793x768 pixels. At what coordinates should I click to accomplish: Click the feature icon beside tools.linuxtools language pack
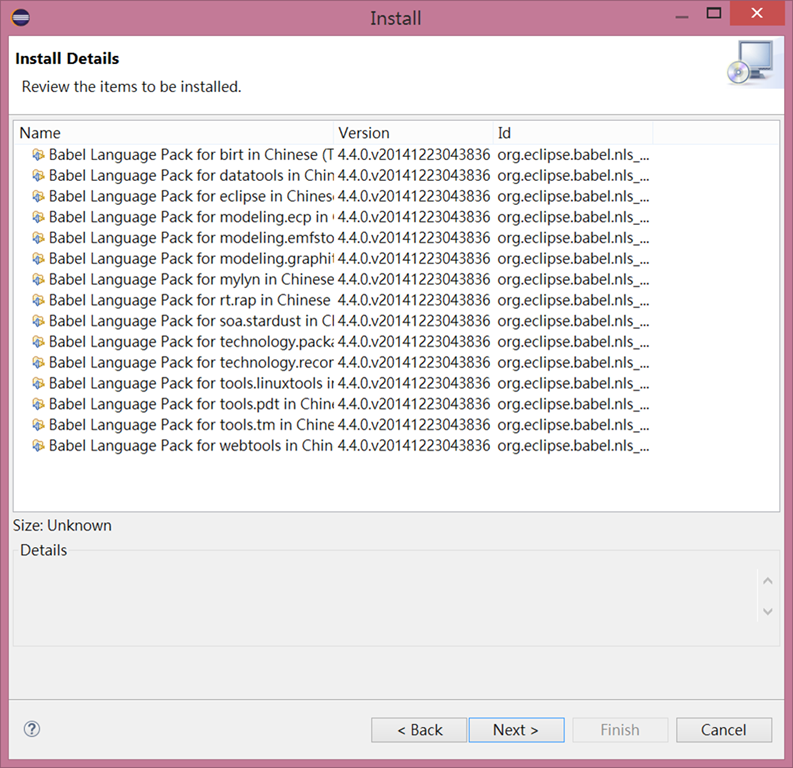pyautogui.click(x=38, y=383)
